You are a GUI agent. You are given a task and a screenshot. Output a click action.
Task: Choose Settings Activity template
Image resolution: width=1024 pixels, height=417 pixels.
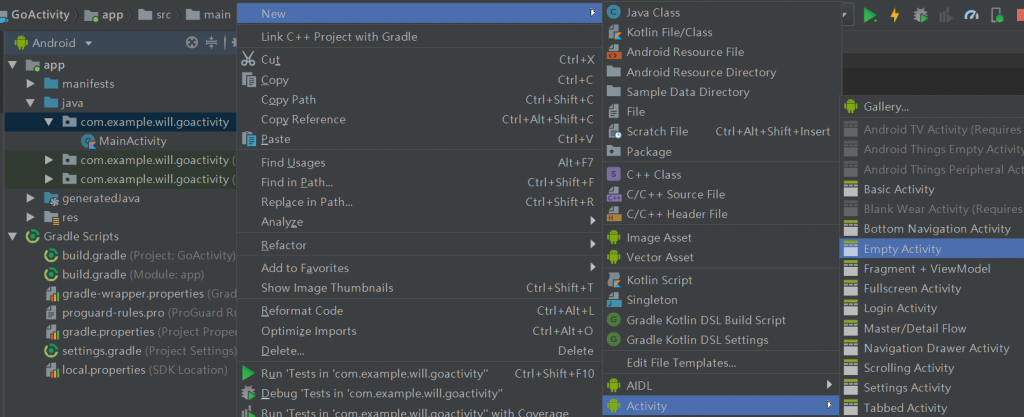pos(932,388)
